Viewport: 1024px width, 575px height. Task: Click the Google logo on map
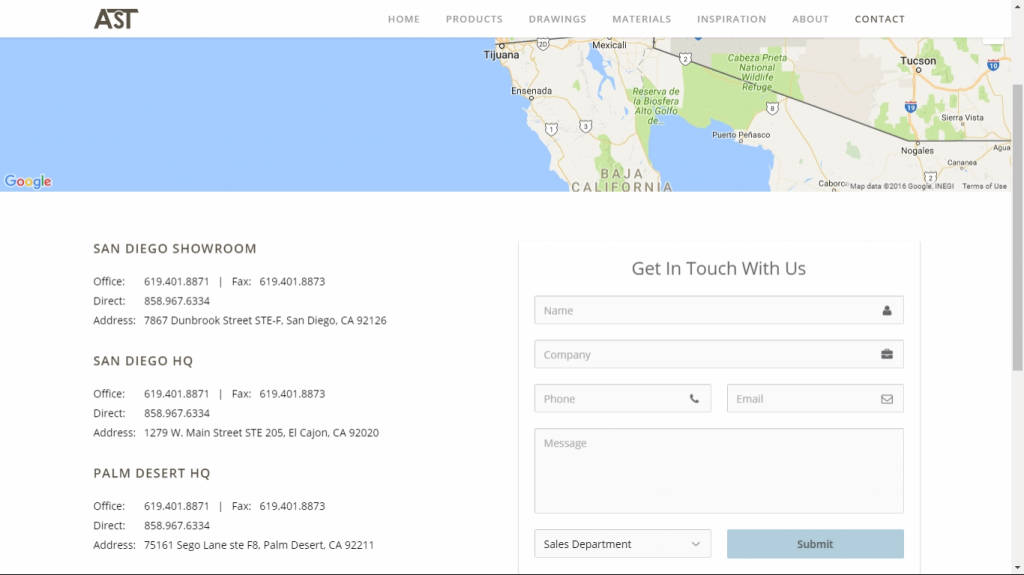(x=28, y=181)
